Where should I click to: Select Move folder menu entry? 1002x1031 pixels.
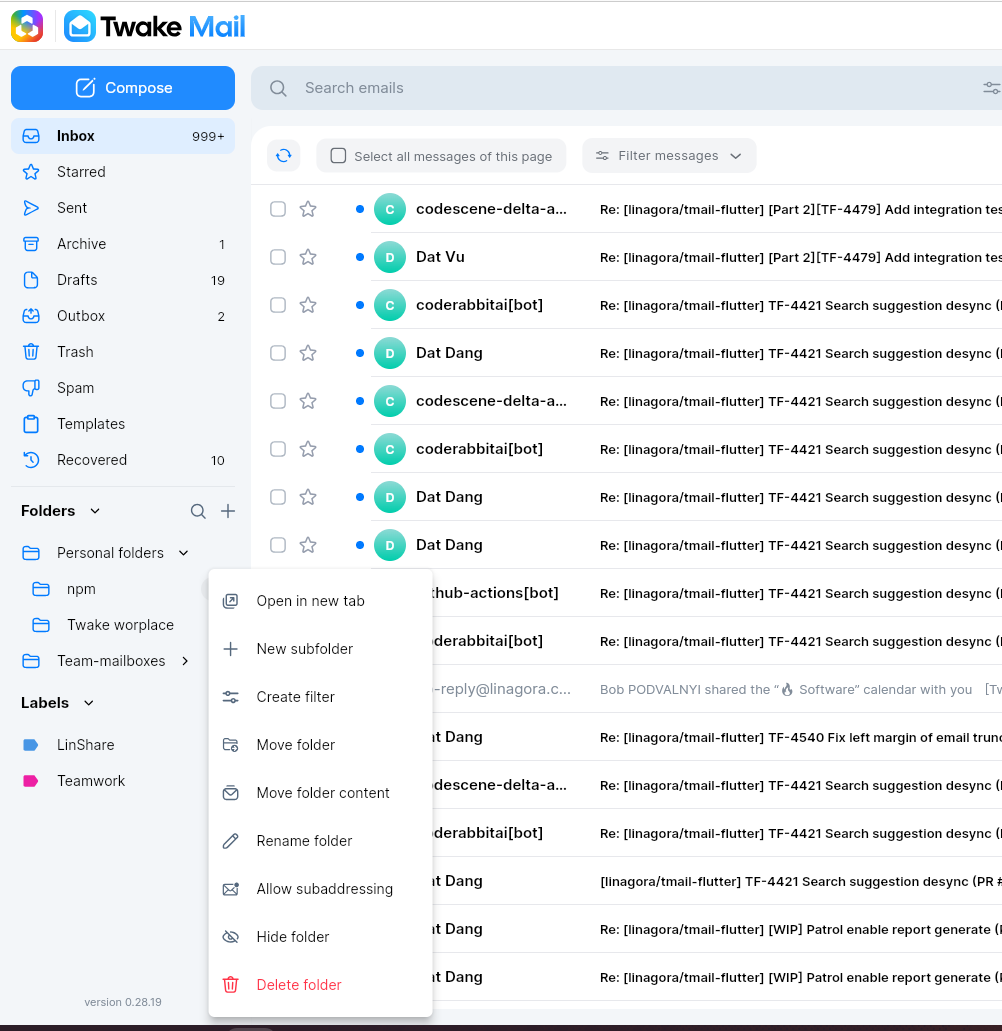pyautogui.click(x=320, y=745)
